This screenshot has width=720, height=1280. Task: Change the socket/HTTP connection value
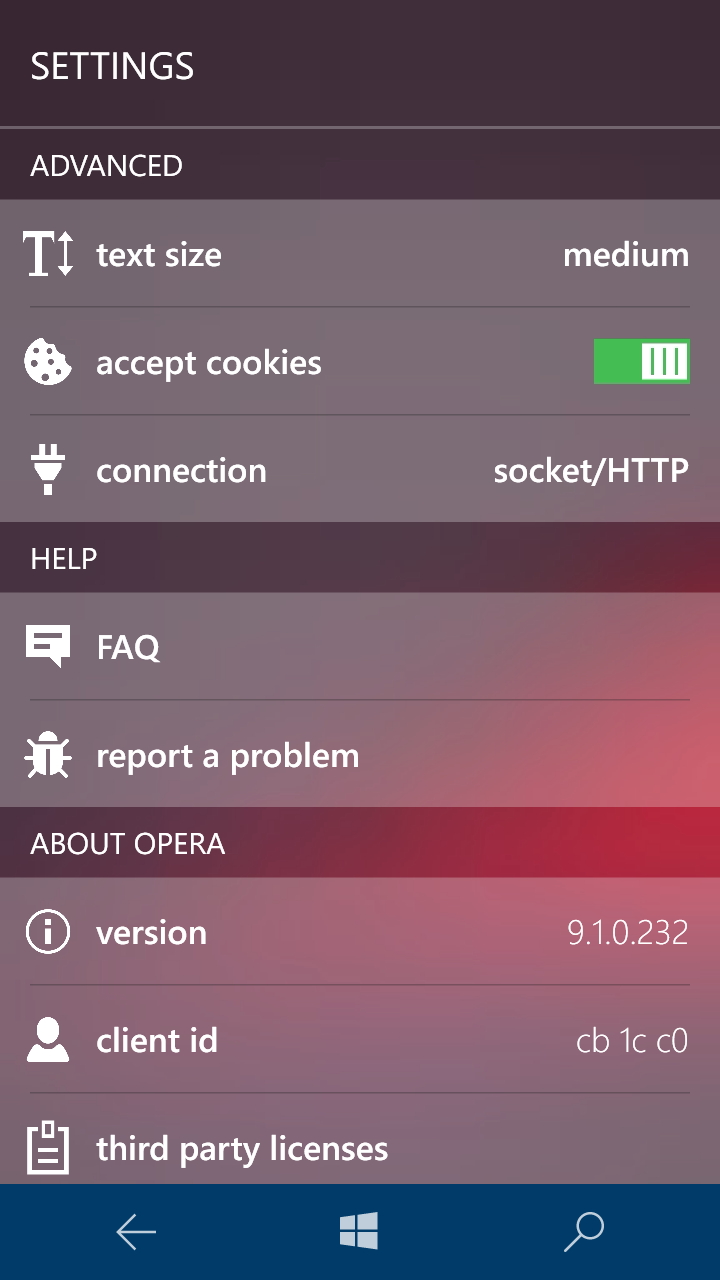pos(591,470)
